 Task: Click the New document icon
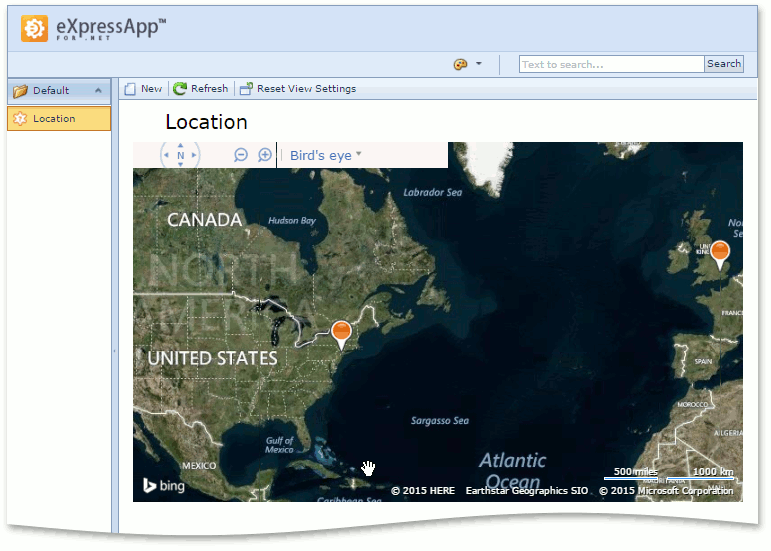coord(130,89)
